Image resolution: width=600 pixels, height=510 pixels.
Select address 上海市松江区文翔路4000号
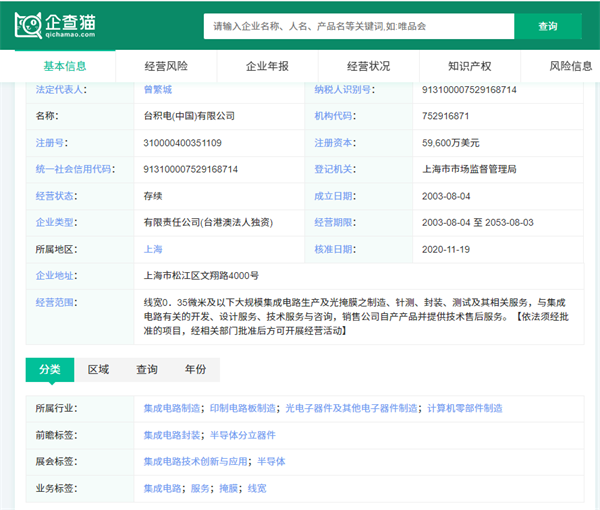tap(201, 275)
